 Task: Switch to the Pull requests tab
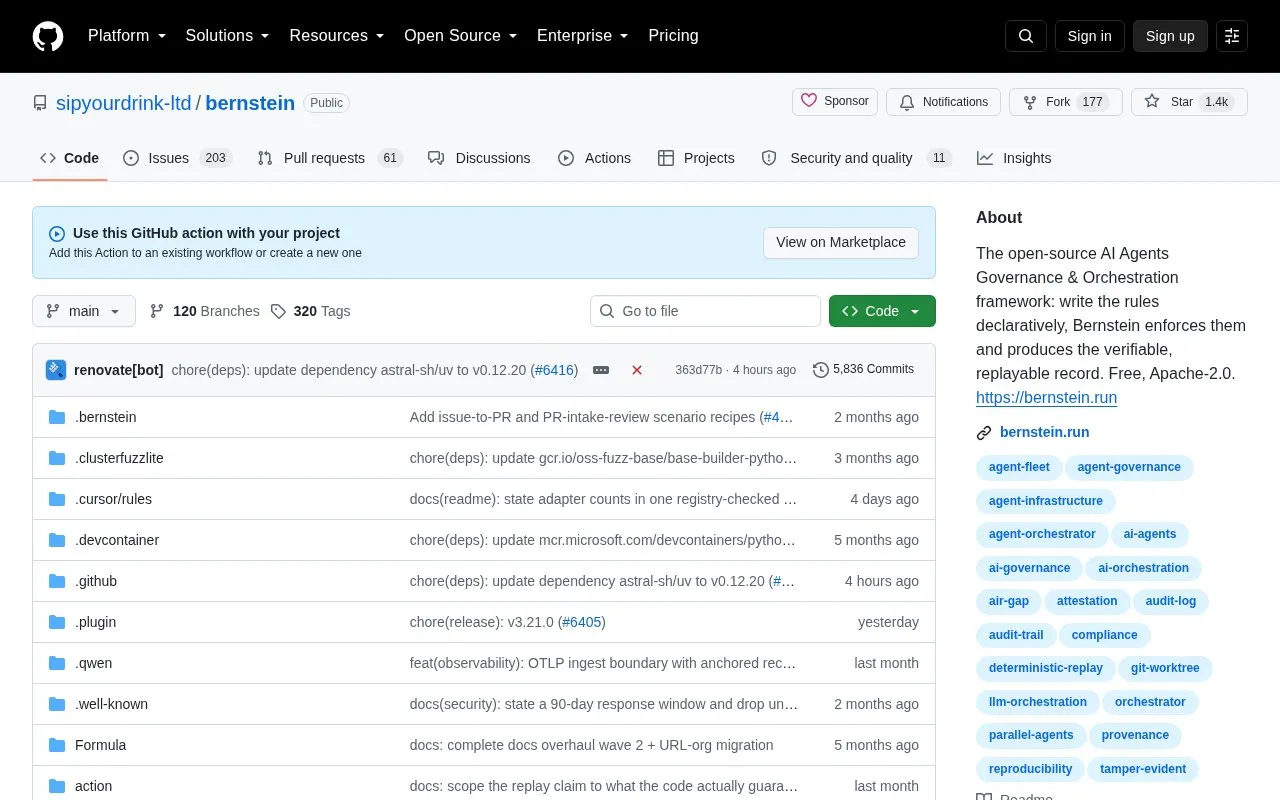[329, 158]
